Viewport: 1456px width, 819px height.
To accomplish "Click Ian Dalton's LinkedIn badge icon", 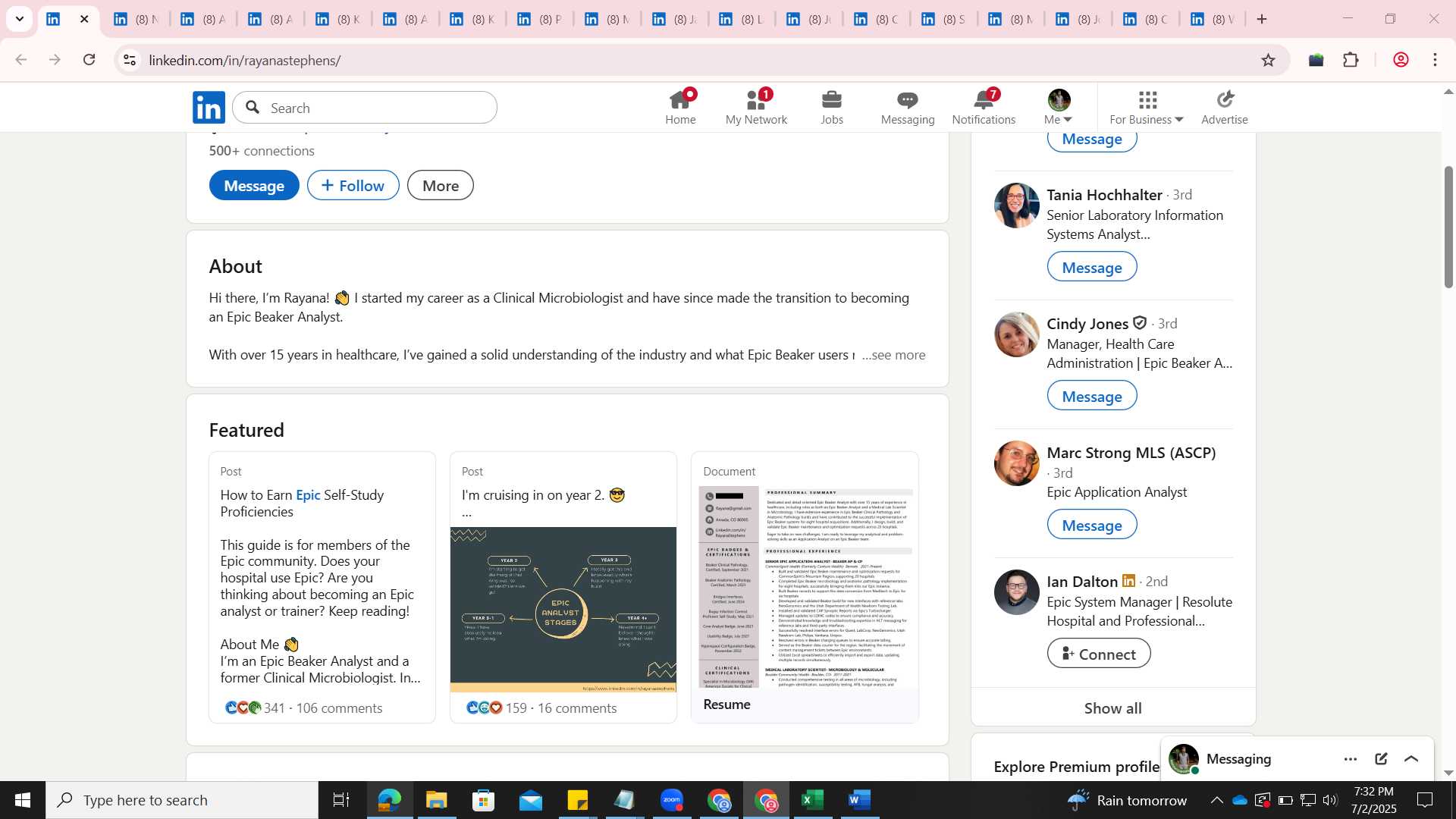I will tap(1128, 581).
